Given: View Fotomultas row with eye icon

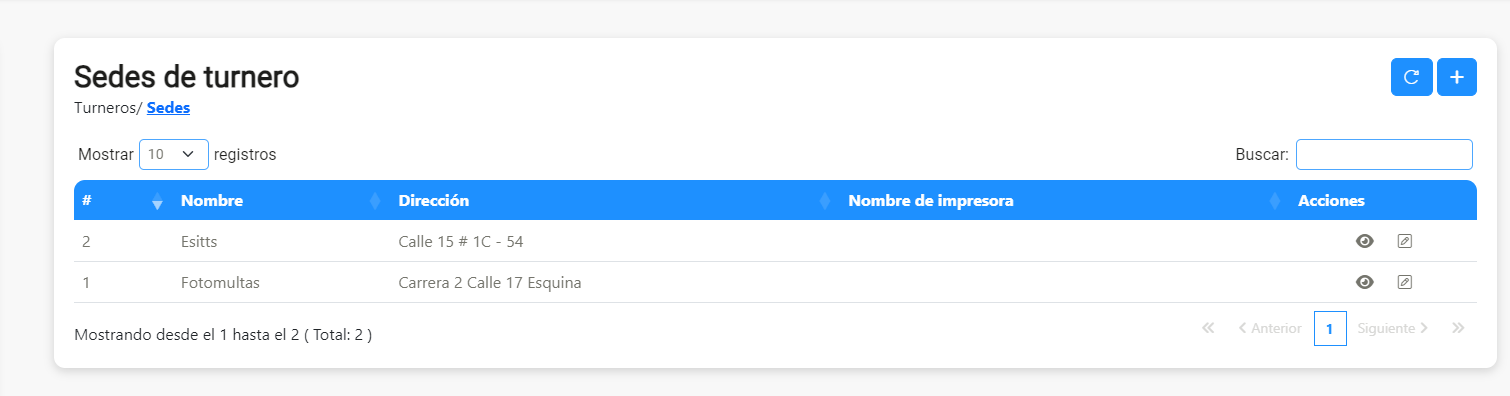Looking at the screenshot, I should [1364, 283].
